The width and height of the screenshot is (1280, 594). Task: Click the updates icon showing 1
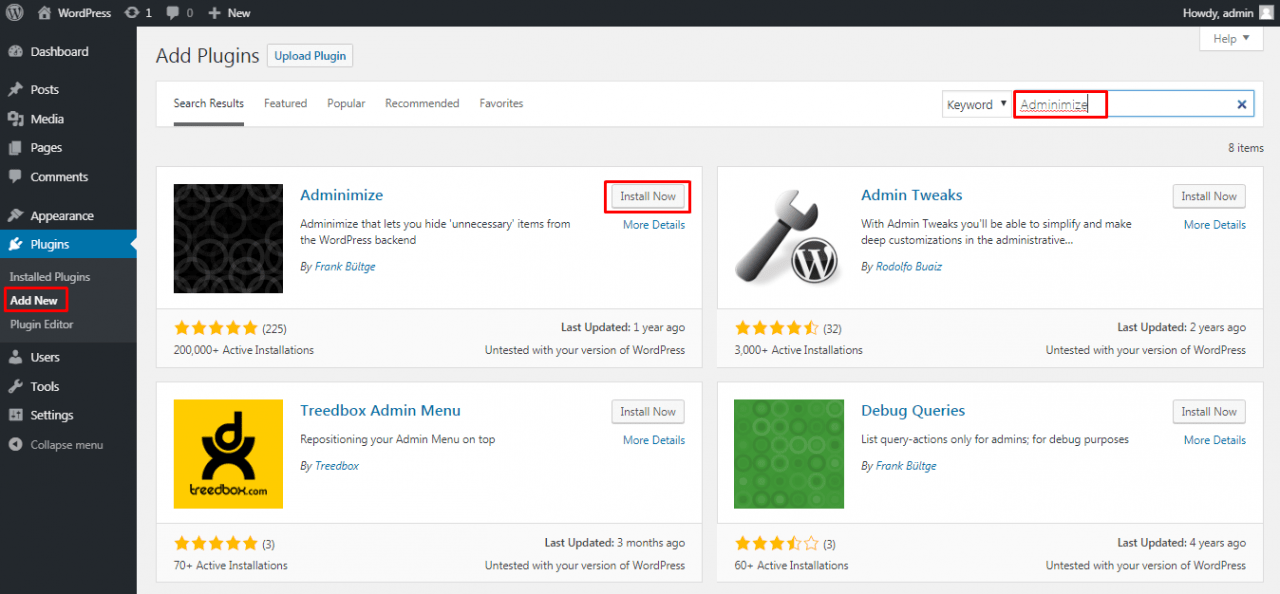[x=138, y=13]
